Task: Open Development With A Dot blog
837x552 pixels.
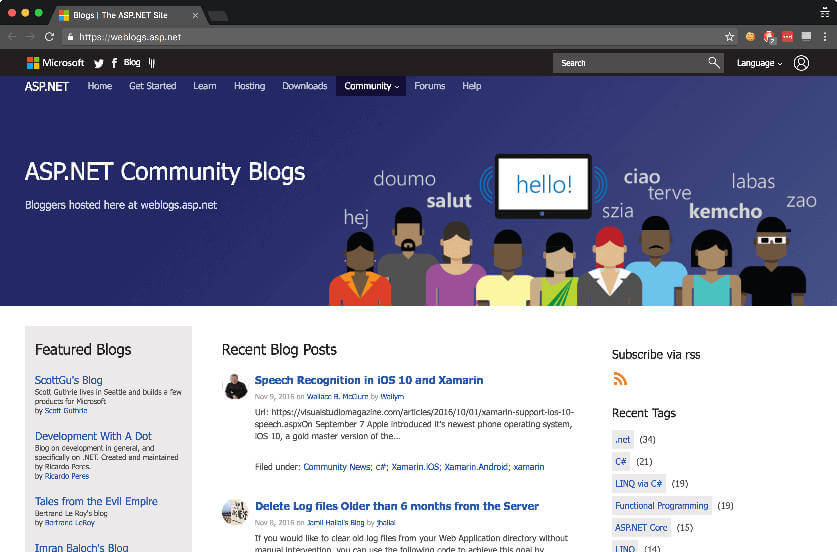Action: click(93, 436)
